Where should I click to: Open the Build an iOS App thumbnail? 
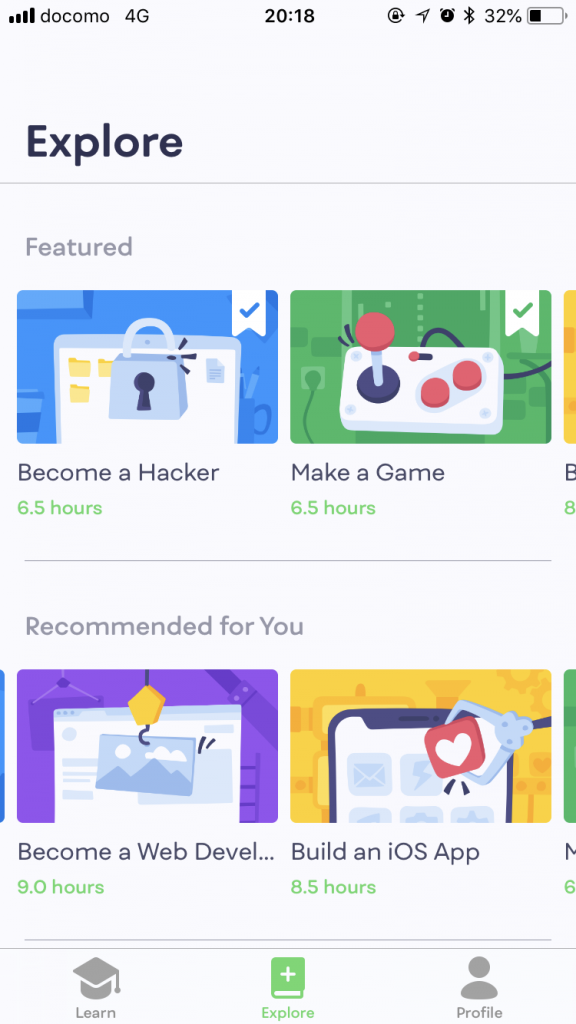(x=421, y=746)
